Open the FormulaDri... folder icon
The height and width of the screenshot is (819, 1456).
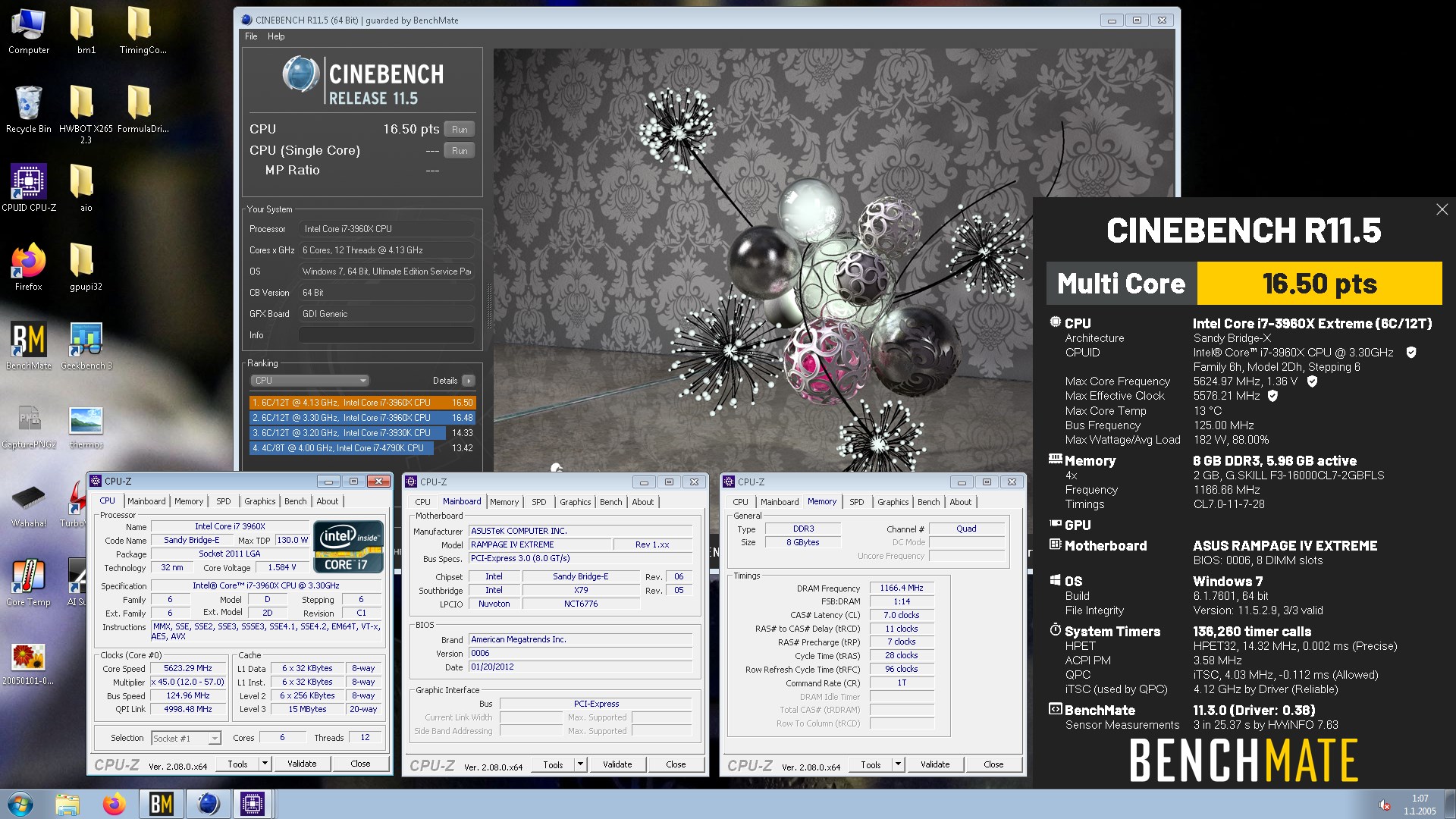[x=142, y=109]
